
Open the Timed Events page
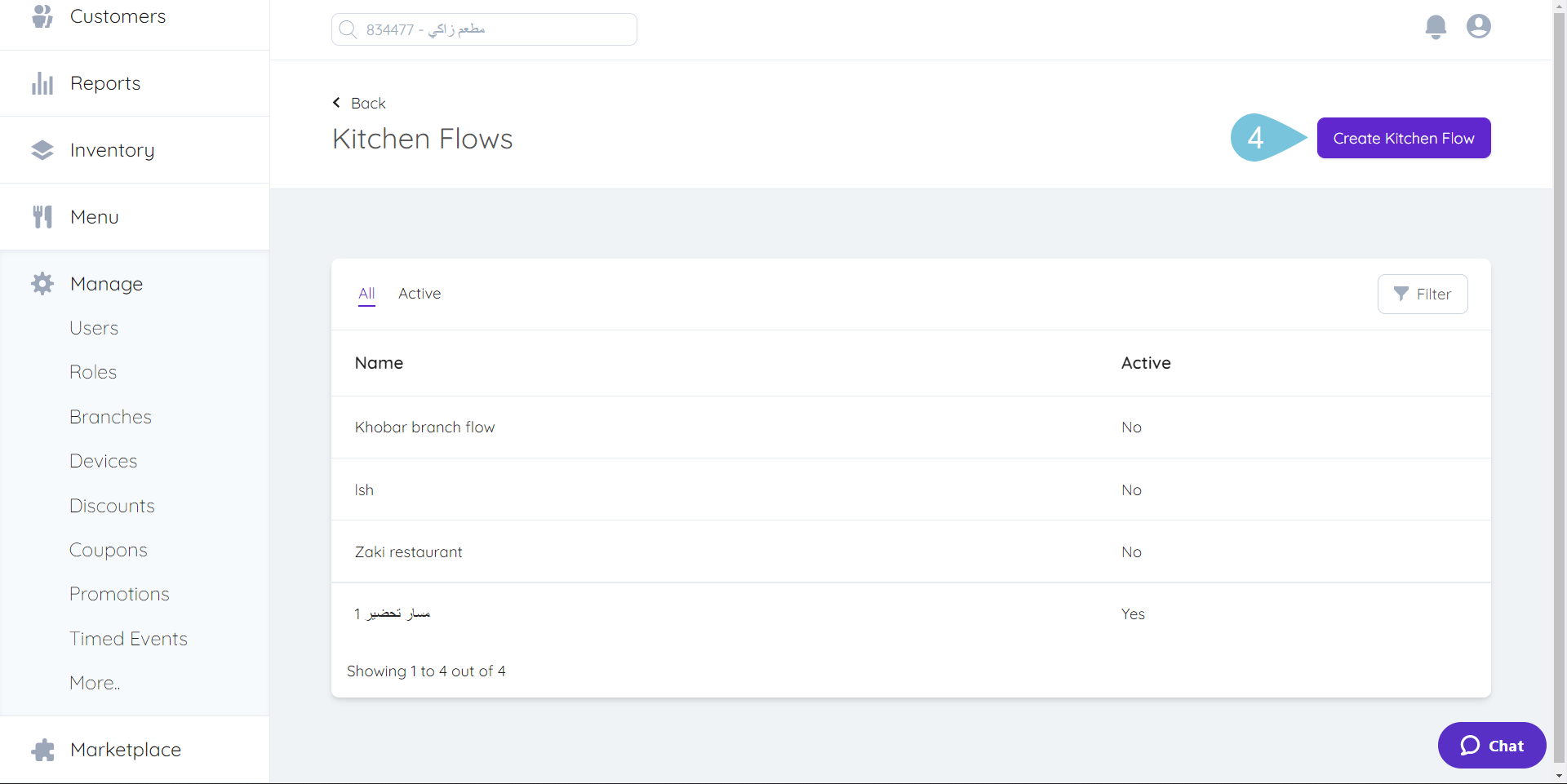click(x=128, y=638)
